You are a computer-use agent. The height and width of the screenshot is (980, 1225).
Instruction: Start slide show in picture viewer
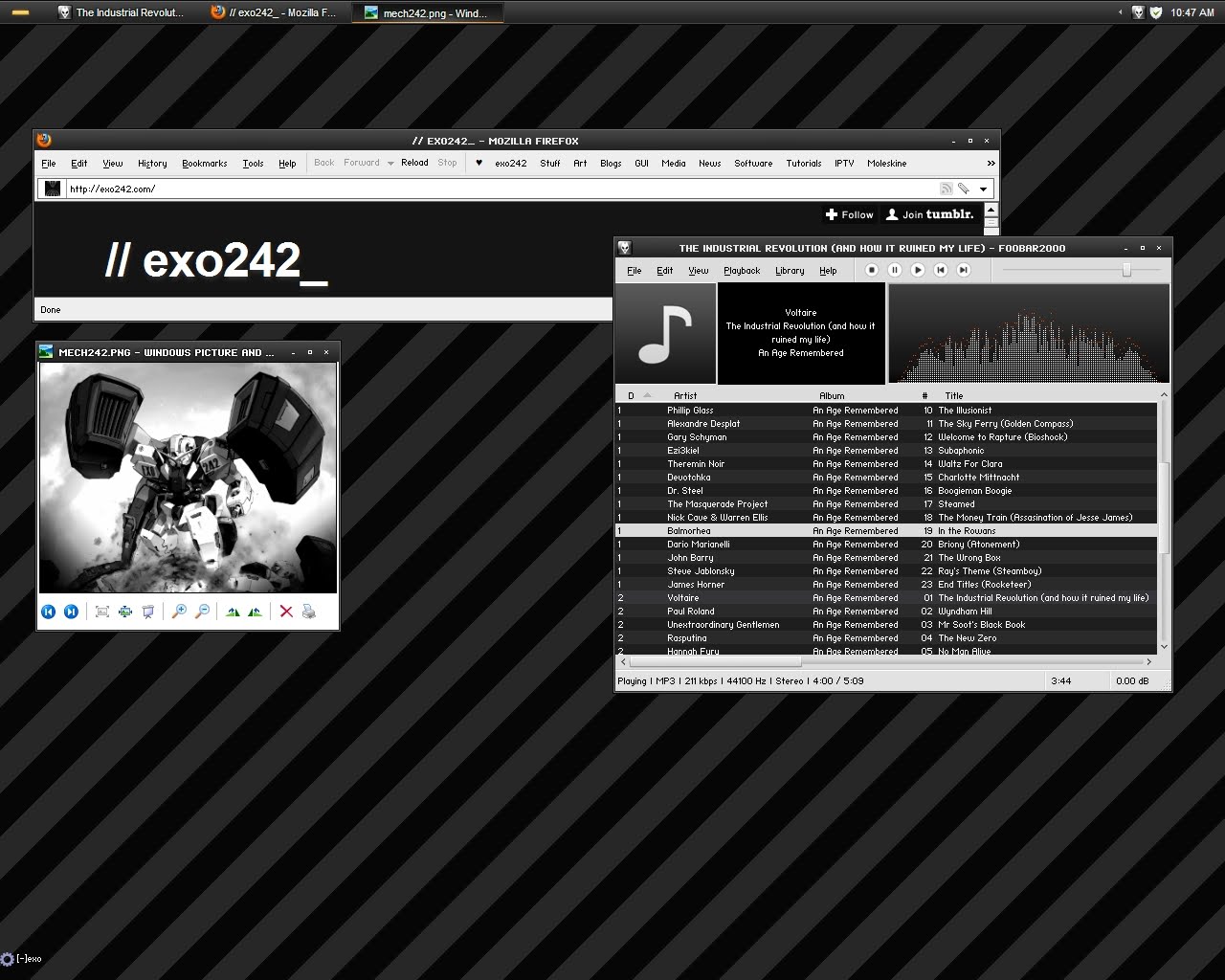(x=148, y=612)
